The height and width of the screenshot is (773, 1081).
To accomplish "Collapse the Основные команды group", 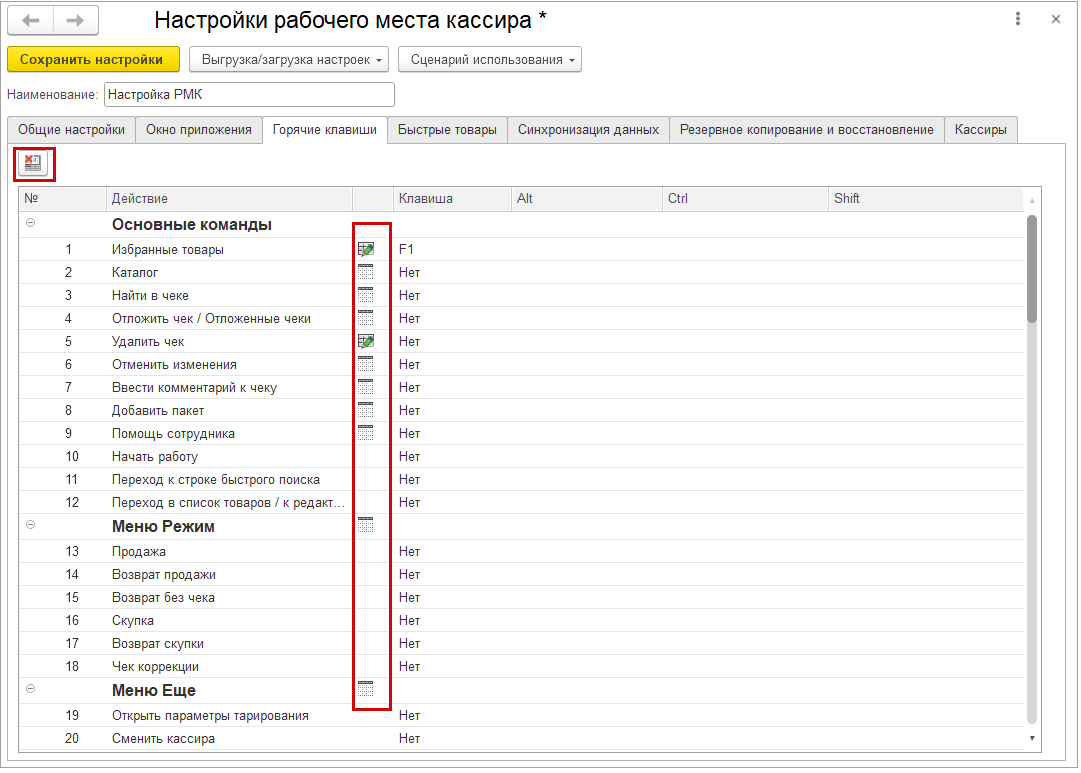I will click(x=30, y=223).
